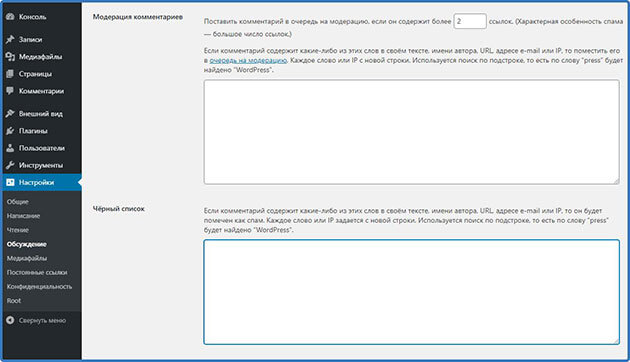The width and height of the screenshot is (630, 362).
Task: Open the Пользователи menu item
Action: pos(42,148)
